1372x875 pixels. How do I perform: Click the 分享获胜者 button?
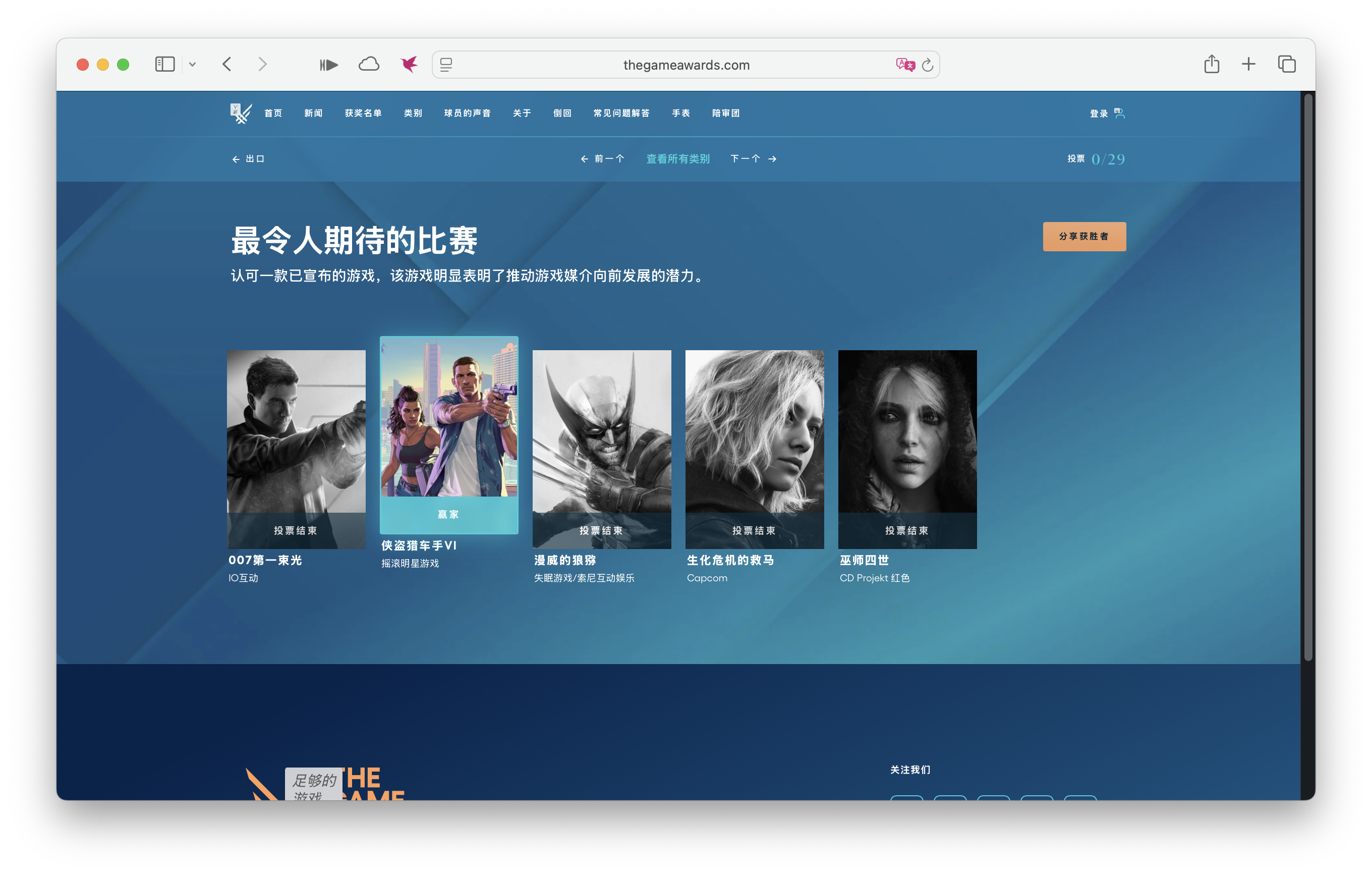point(1084,236)
